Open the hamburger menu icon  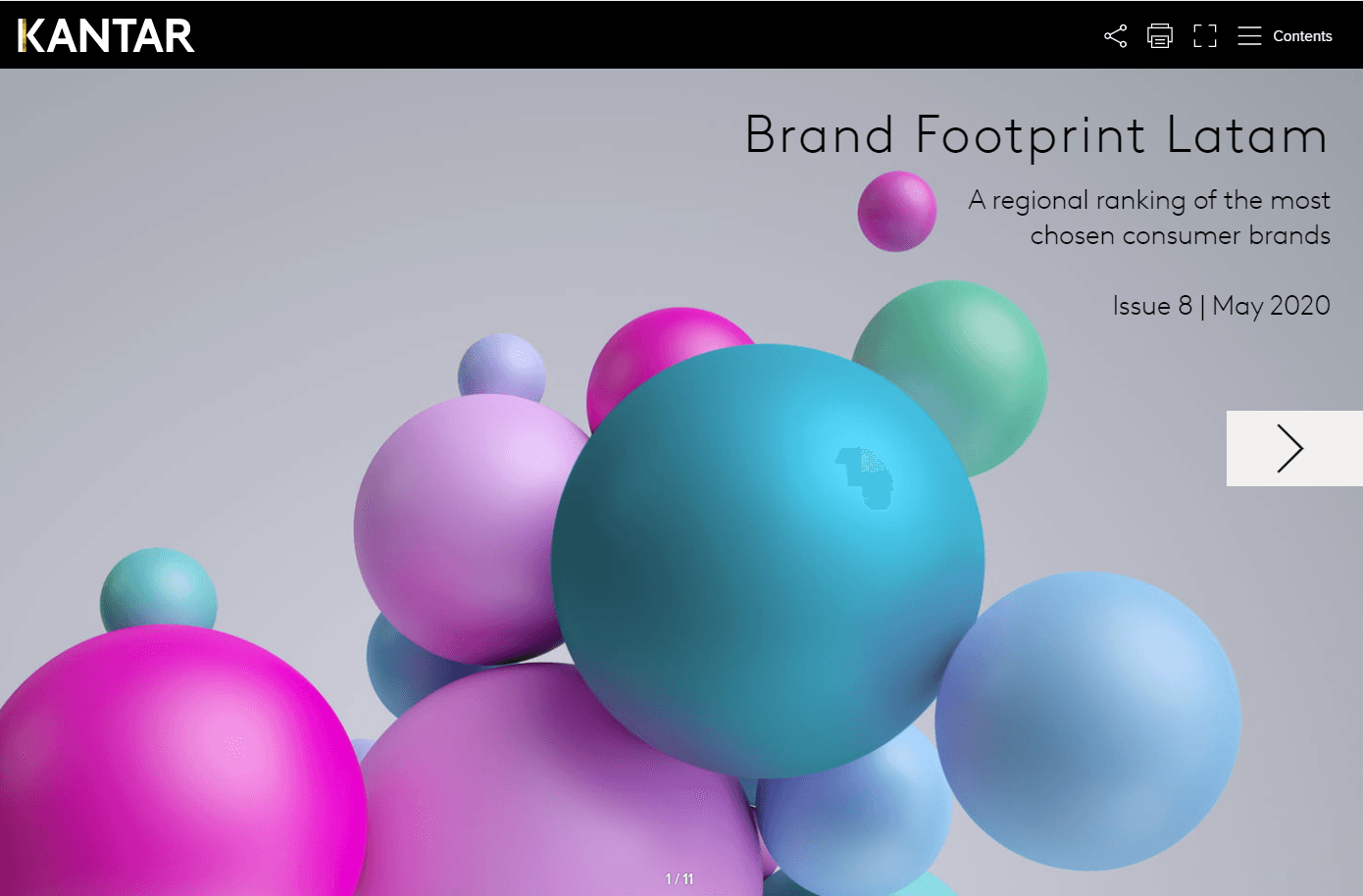pyautogui.click(x=1249, y=36)
